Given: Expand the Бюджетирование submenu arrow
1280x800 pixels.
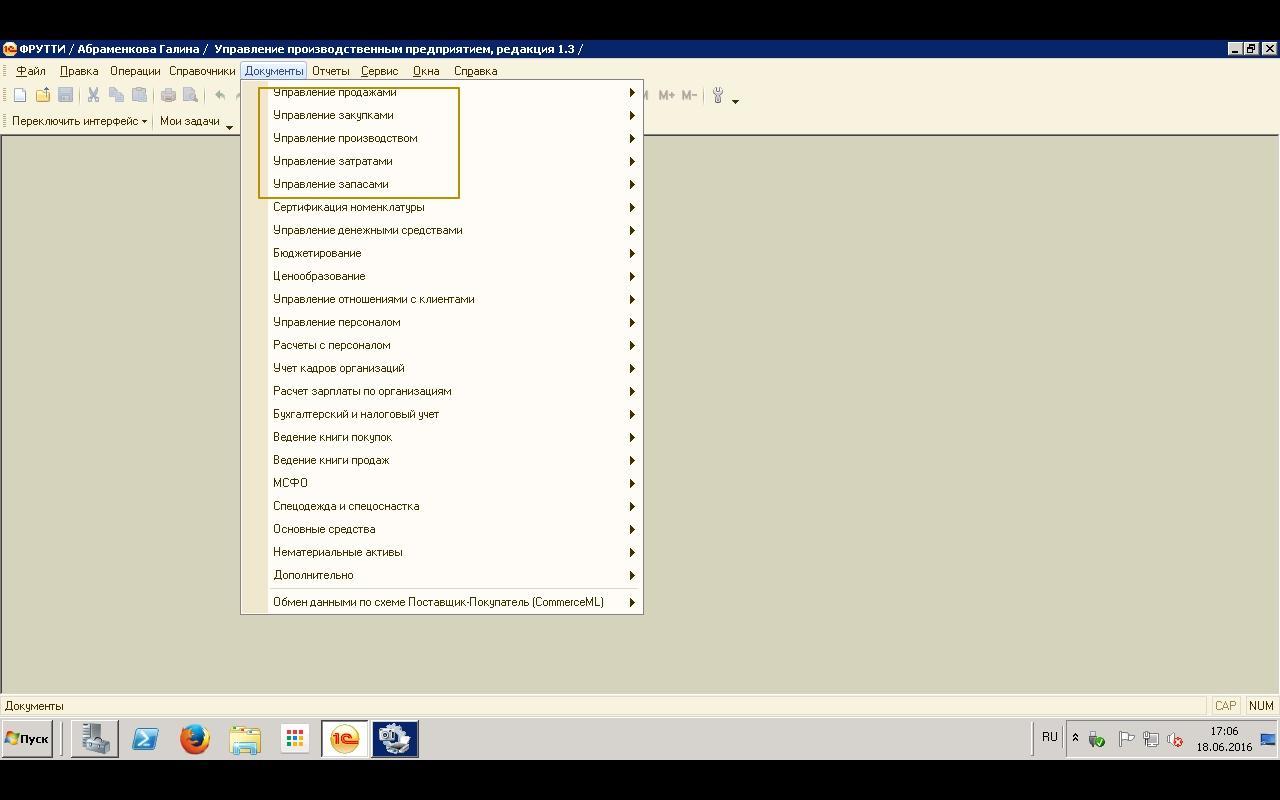Looking at the screenshot, I should coord(632,253).
